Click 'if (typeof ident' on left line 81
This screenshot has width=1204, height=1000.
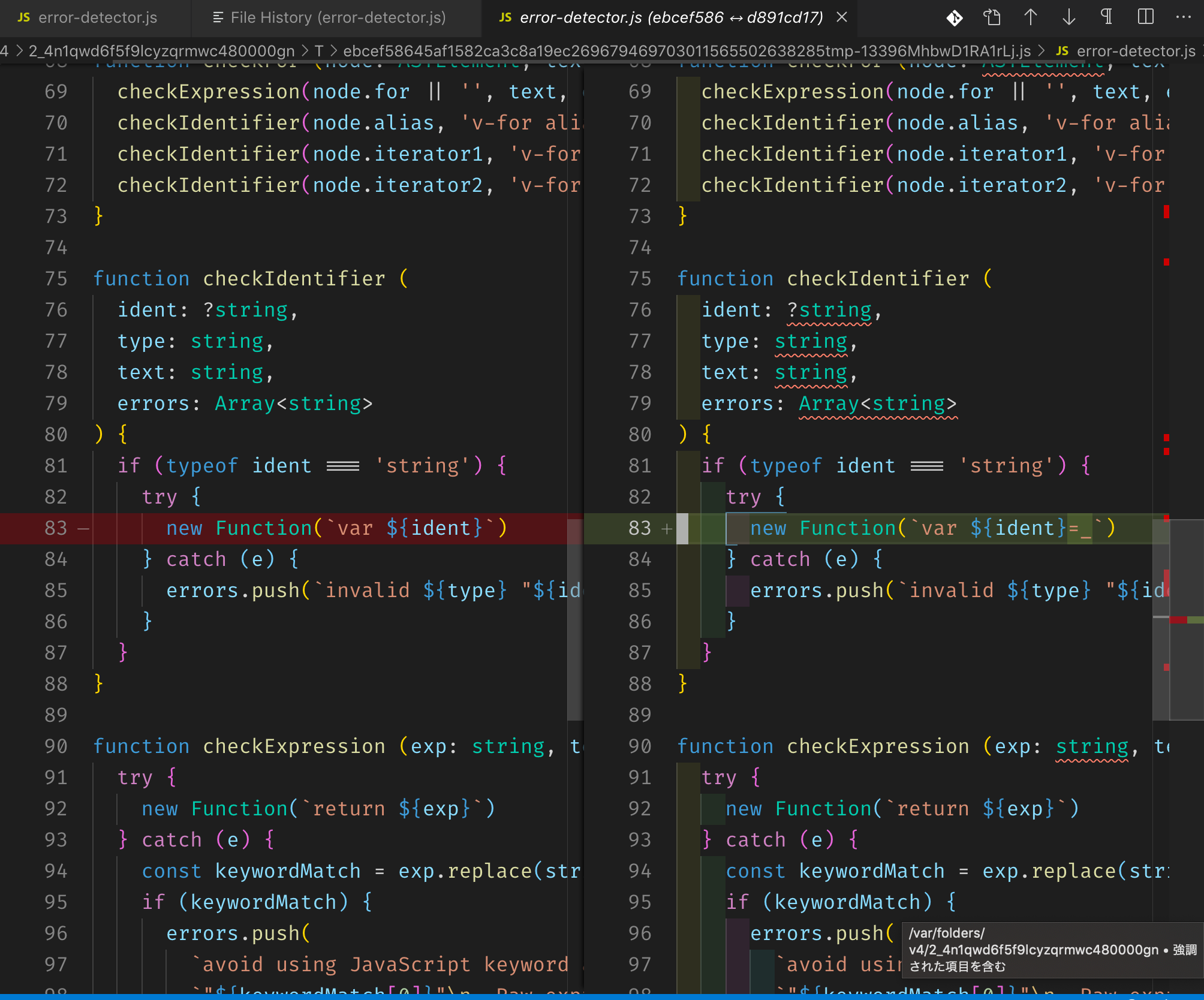click(x=215, y=466)
